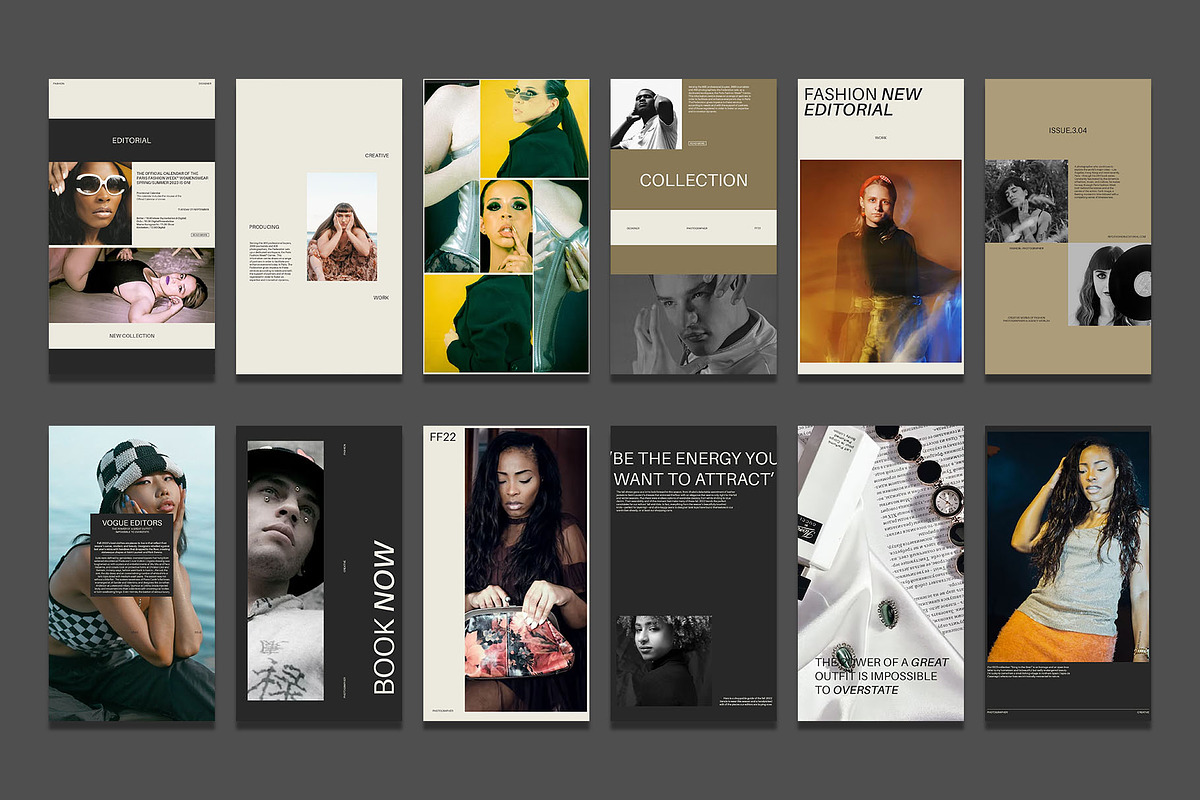The width and height of the screenshot is (1200, 800).
Task: Click the "EDITORIAL" heading on the dark banner
Action: 132,140
